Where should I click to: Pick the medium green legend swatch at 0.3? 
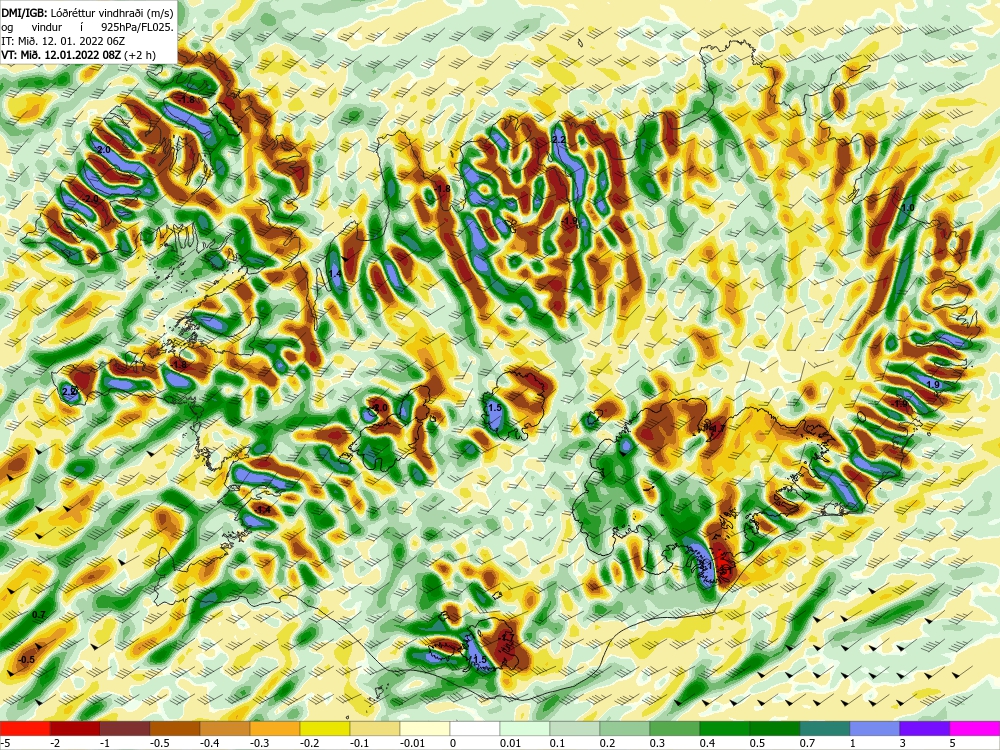675,729
